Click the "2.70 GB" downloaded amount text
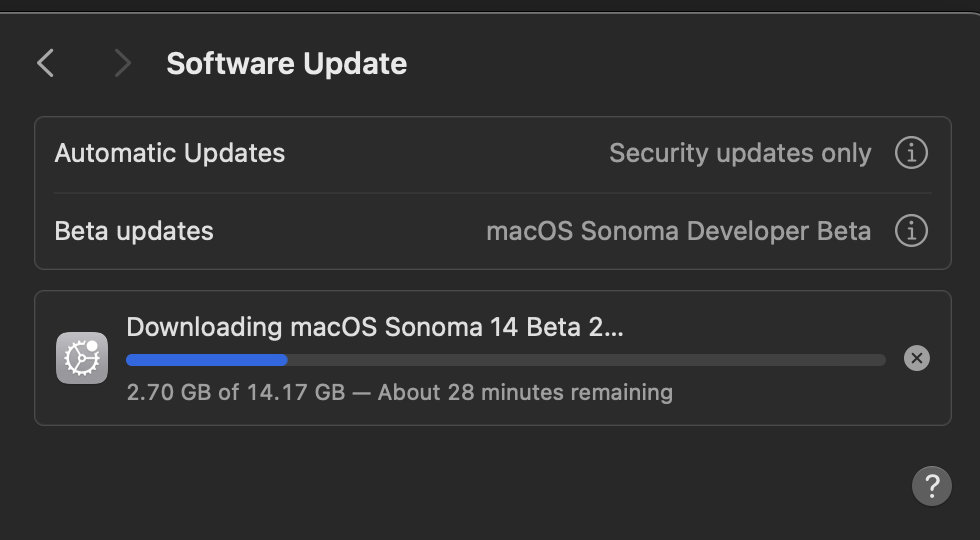 pyautogui.click(x=169, y=392)
